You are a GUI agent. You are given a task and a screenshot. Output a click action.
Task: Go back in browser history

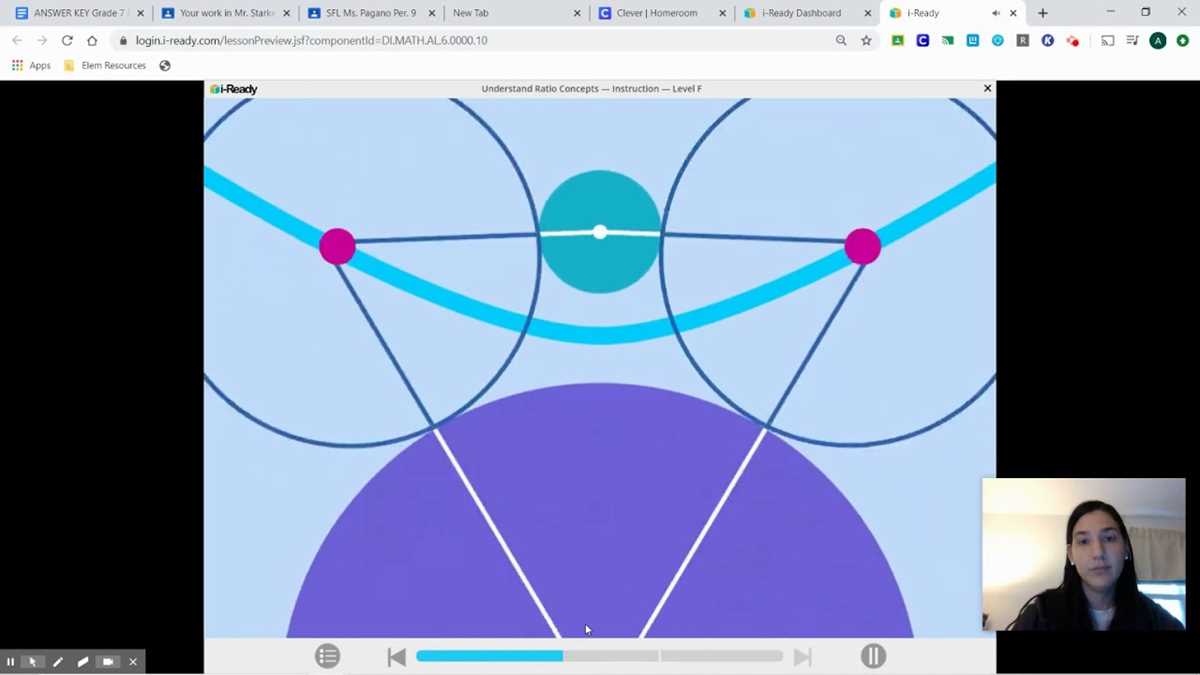(x=17, y=40)
